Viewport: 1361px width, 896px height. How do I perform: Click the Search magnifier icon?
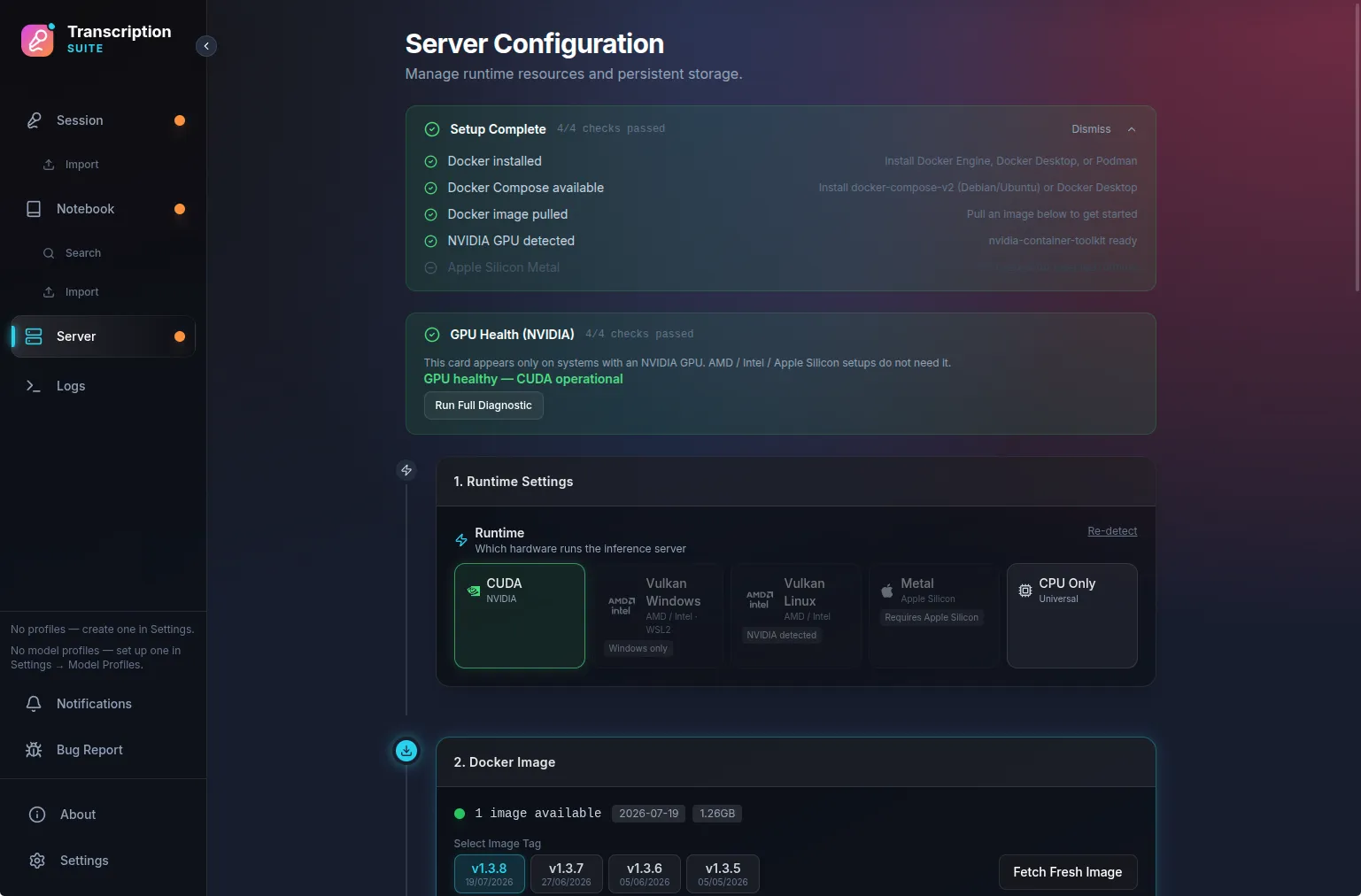pos(49,253)
